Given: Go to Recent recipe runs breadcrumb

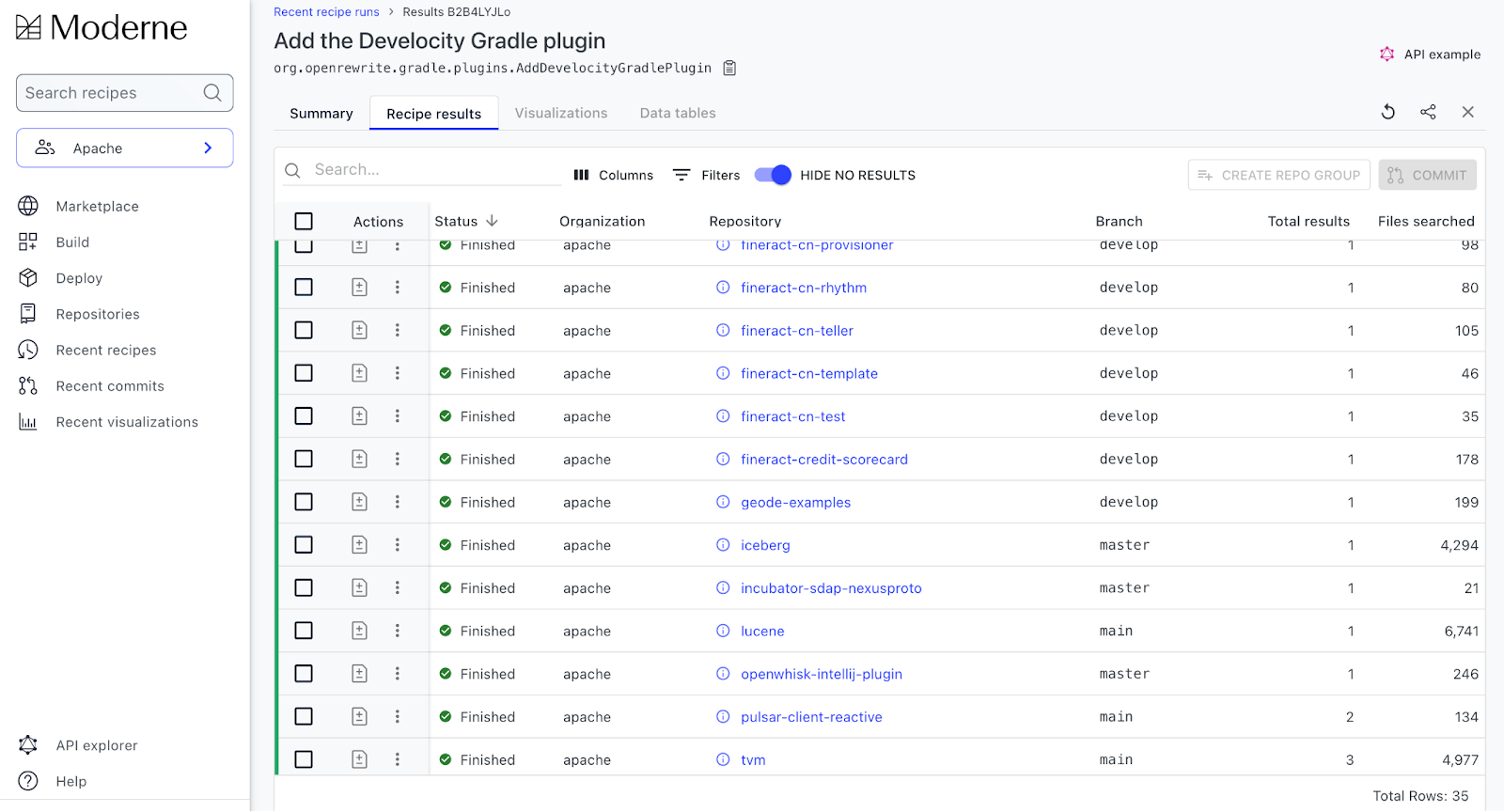Looking at the screenshot, I should [x=326, y=12].
